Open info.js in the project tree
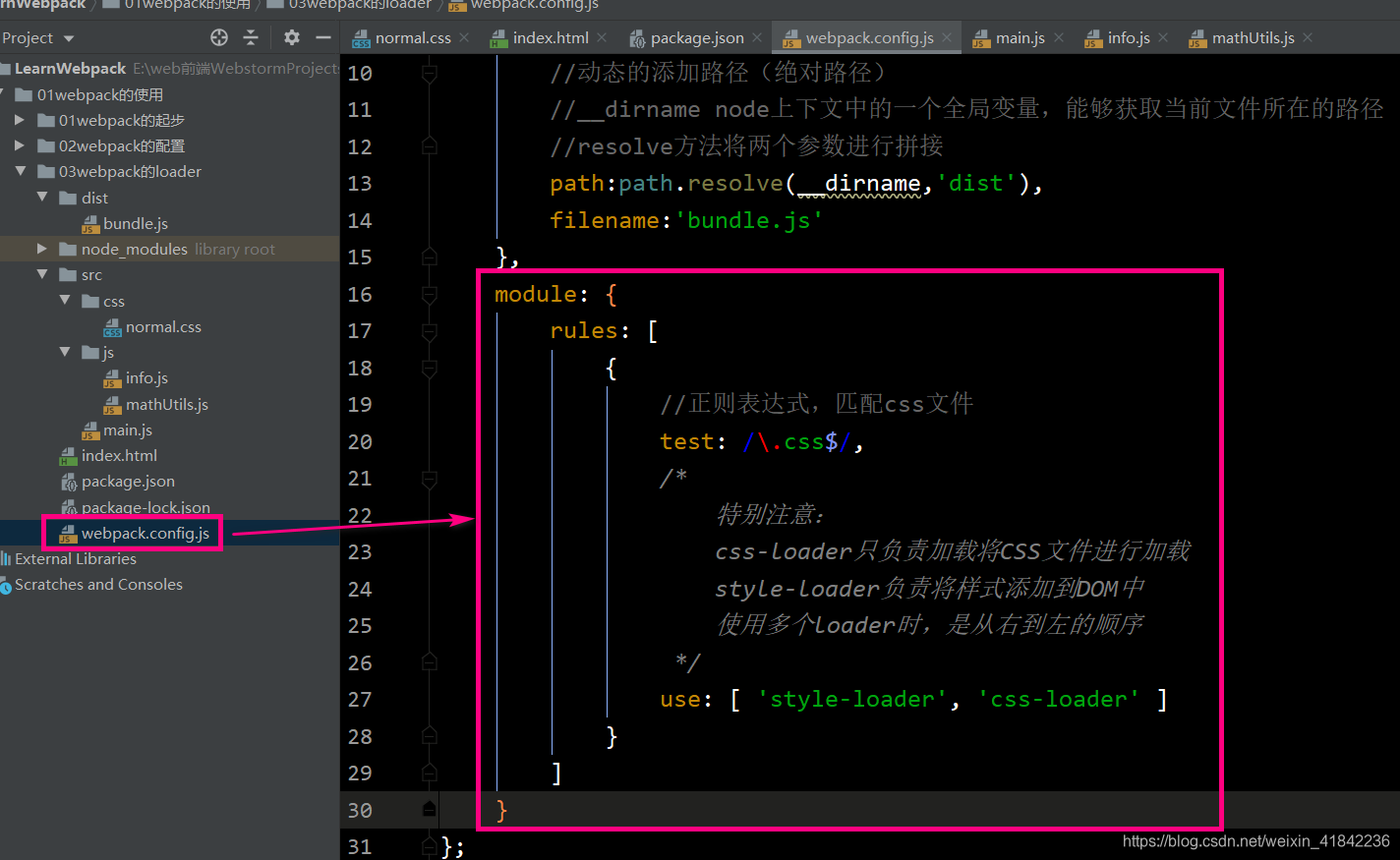The image size is (1400, 860). pyautogui.click(x=146, y=377)
